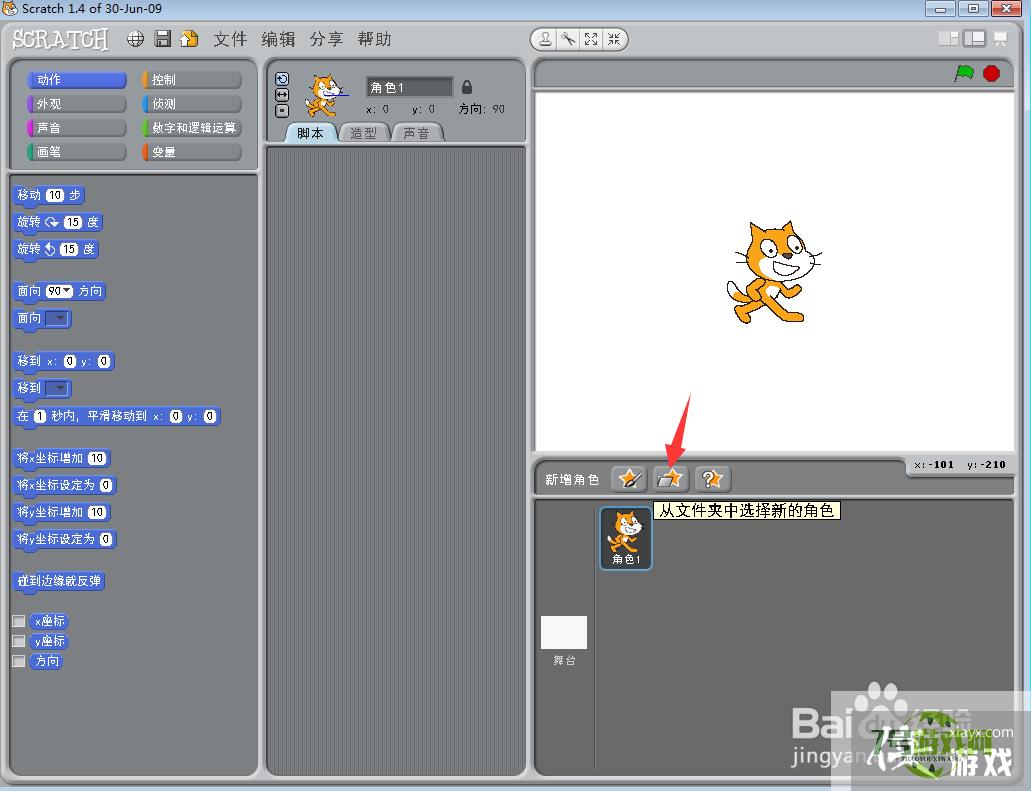
Task: Select the duplicate stamp tool
Action: [546, 39]
